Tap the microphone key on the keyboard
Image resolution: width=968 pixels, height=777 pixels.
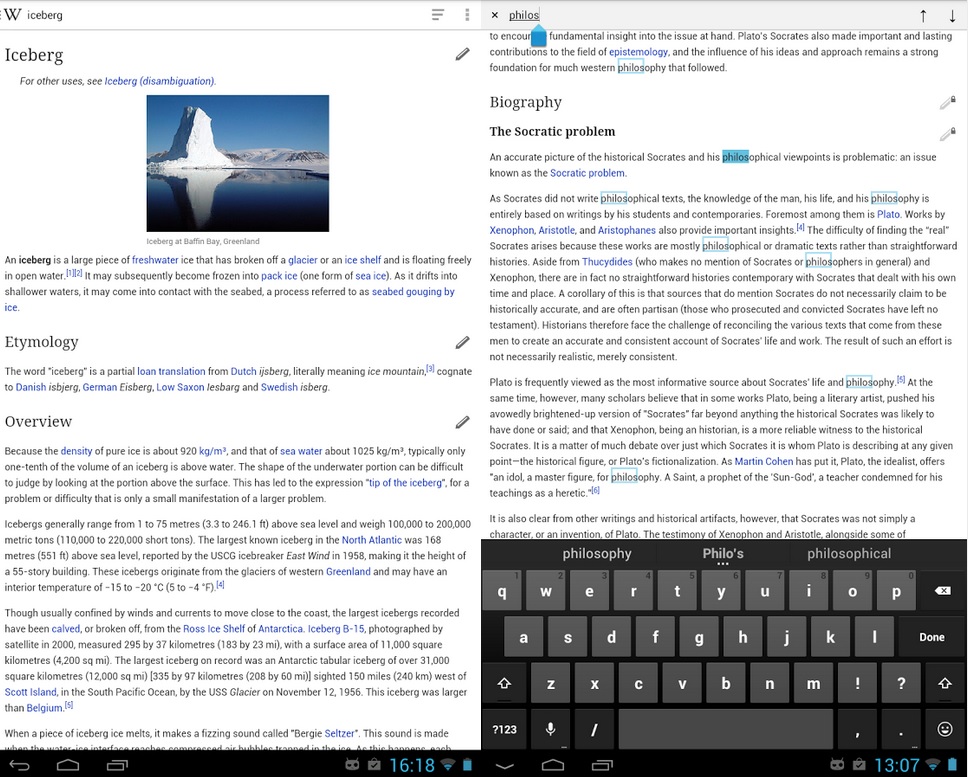tap(549, 729)
